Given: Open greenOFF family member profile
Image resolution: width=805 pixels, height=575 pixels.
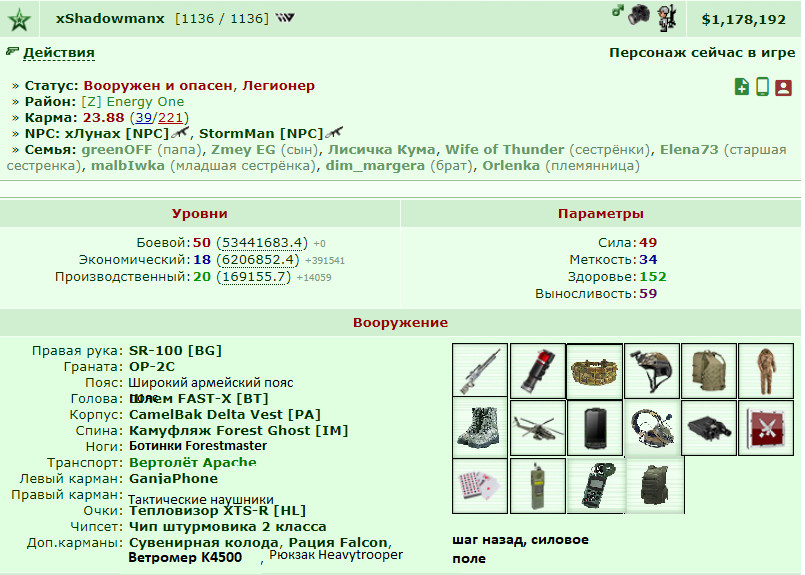Looking at the screenshot, I should pos(117,149).
